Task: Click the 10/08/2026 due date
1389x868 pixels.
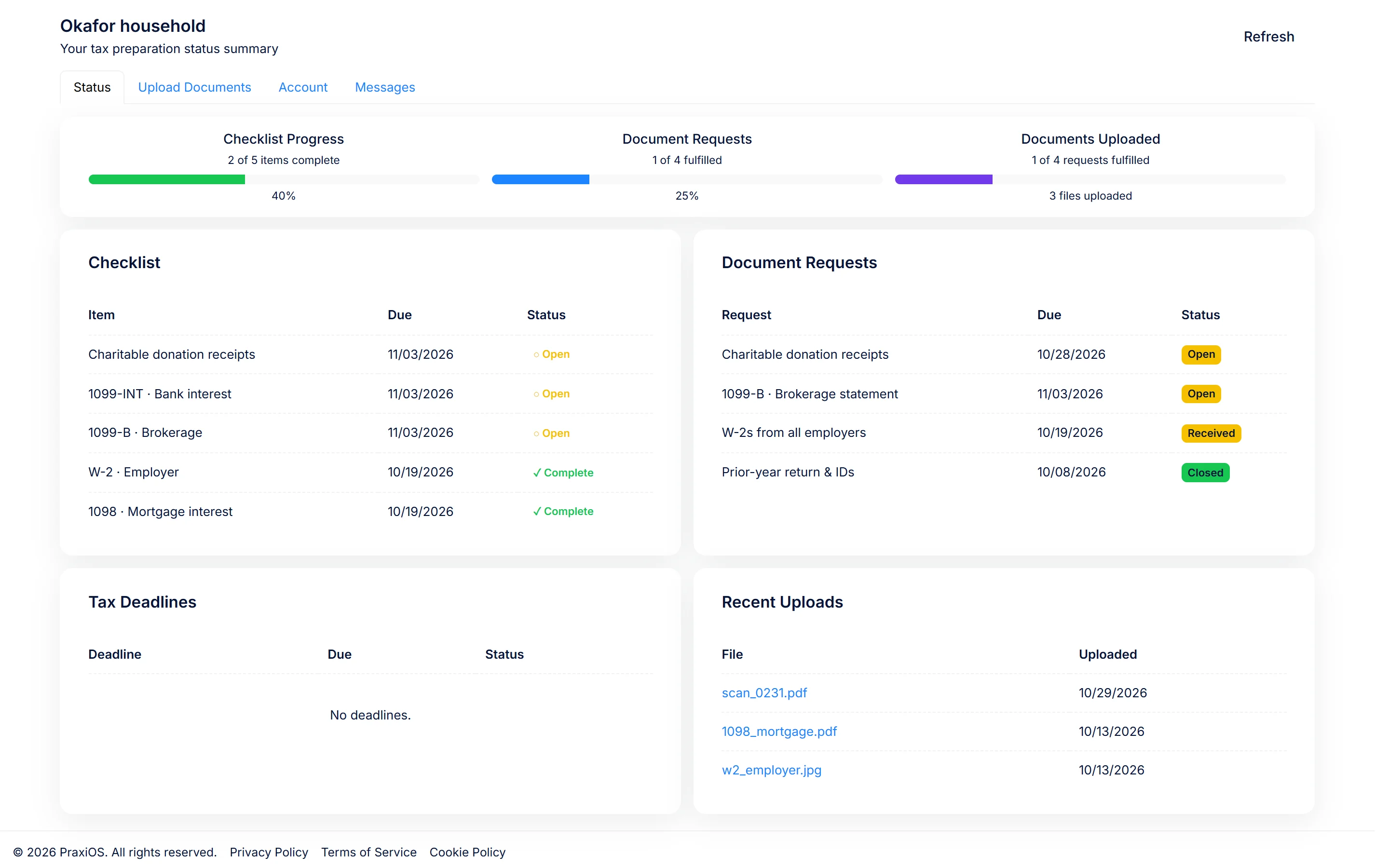Action: point(1071,473)
